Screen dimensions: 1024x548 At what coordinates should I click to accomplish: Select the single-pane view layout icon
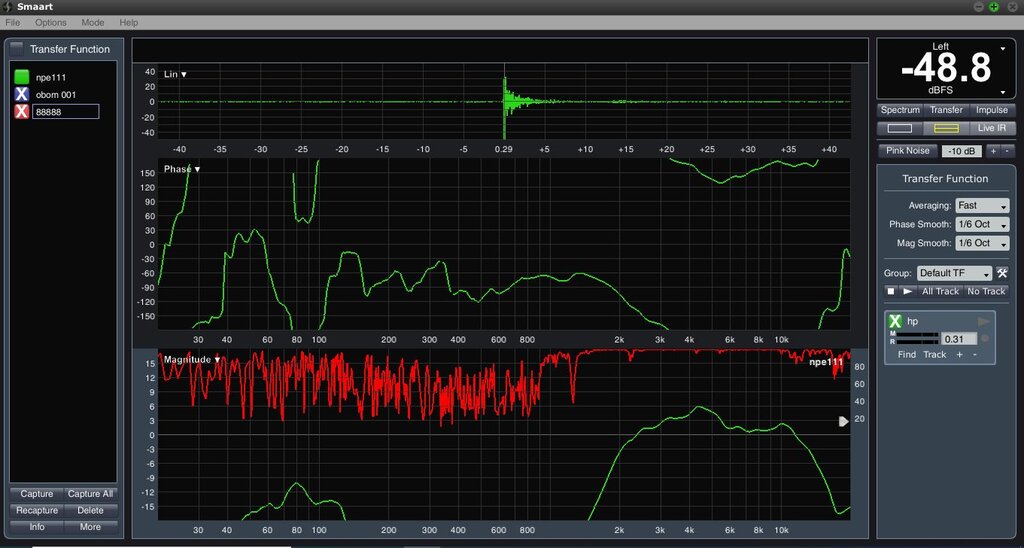899,128
